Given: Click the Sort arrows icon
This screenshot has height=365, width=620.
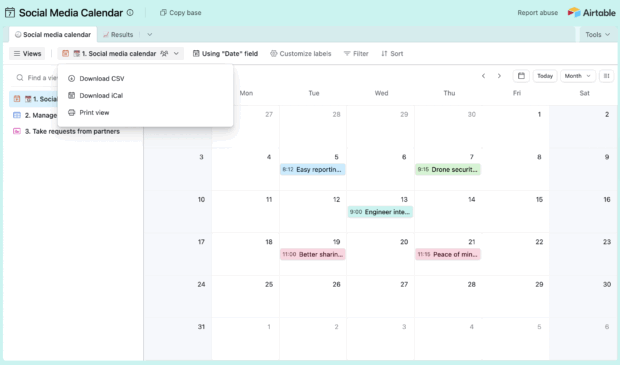Looking at the screenshot, I should 384,53.
